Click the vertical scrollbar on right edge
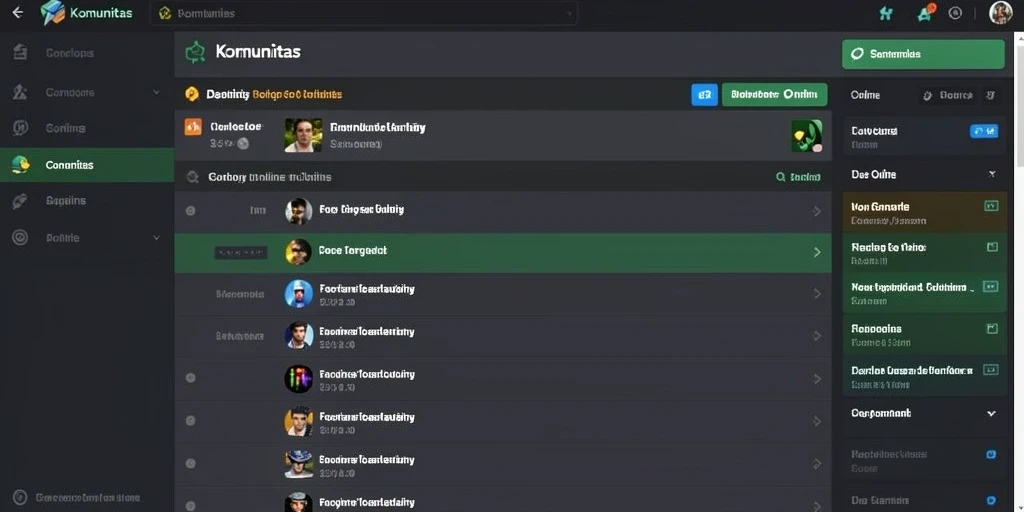1024x512 pixels. 1019,98
